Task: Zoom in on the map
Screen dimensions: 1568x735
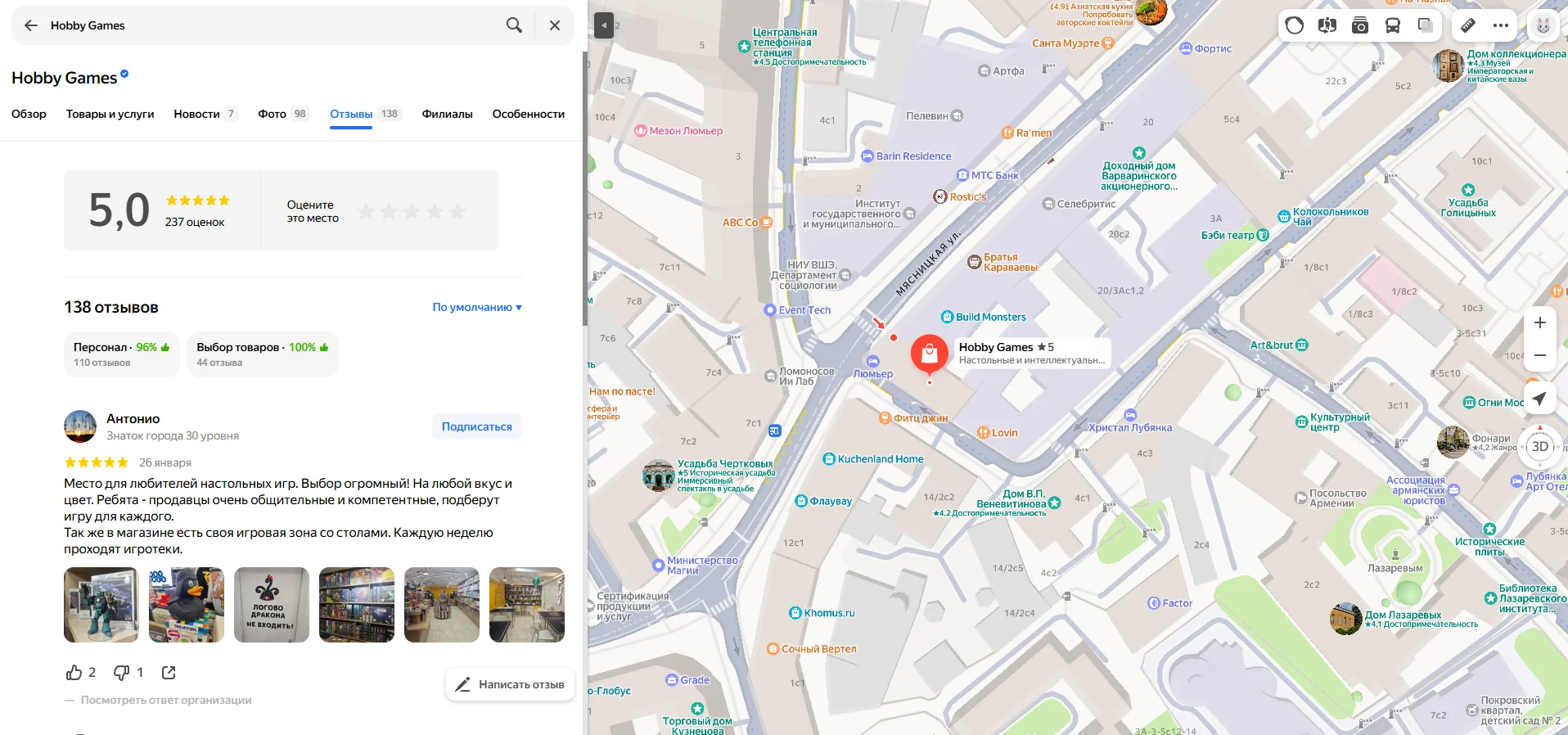Action: click(x=1540, y=322)
